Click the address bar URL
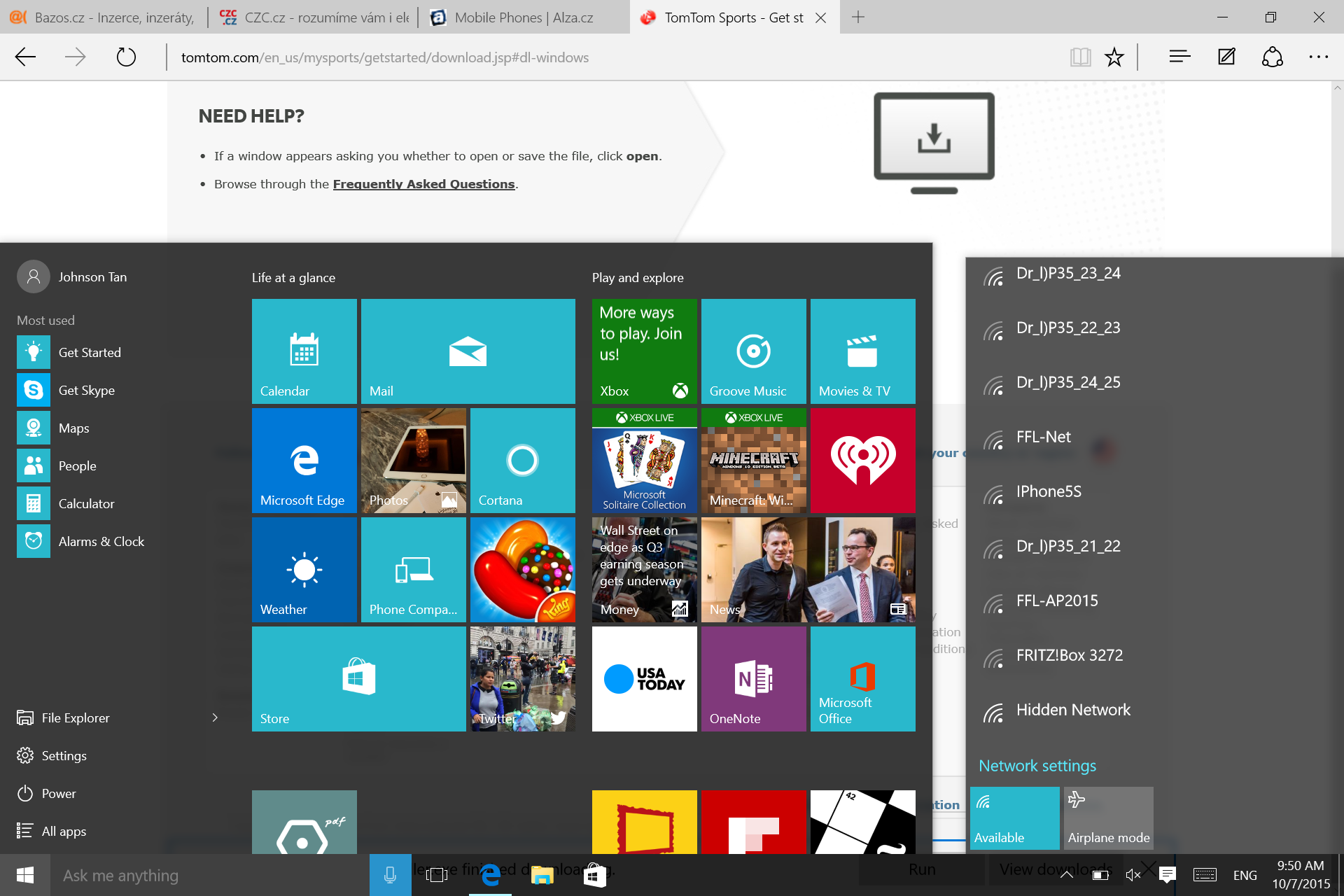 pos(384,57)
